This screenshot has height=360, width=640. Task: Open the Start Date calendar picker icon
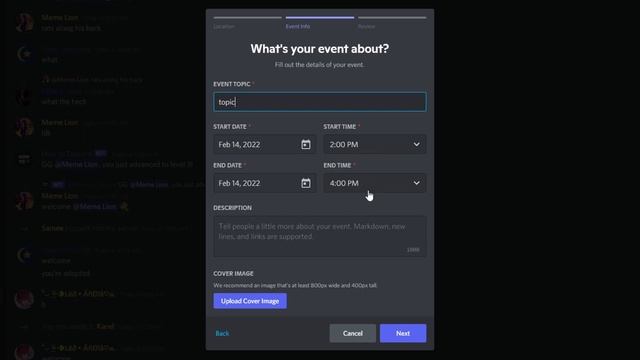click(306, 144)
